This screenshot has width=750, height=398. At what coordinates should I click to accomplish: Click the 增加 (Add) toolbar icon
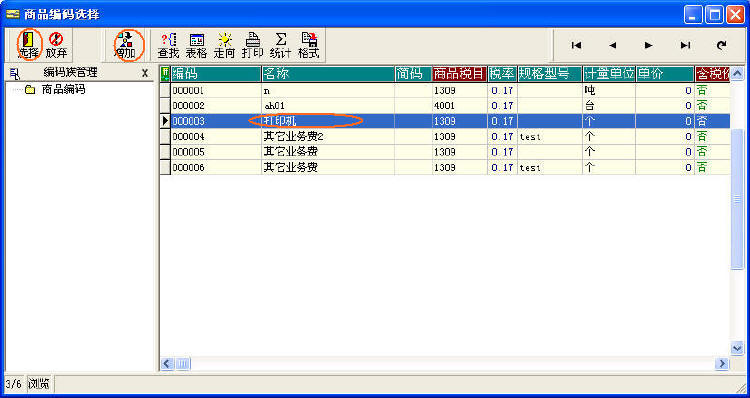pyautogui.click(x=125, y=45)
